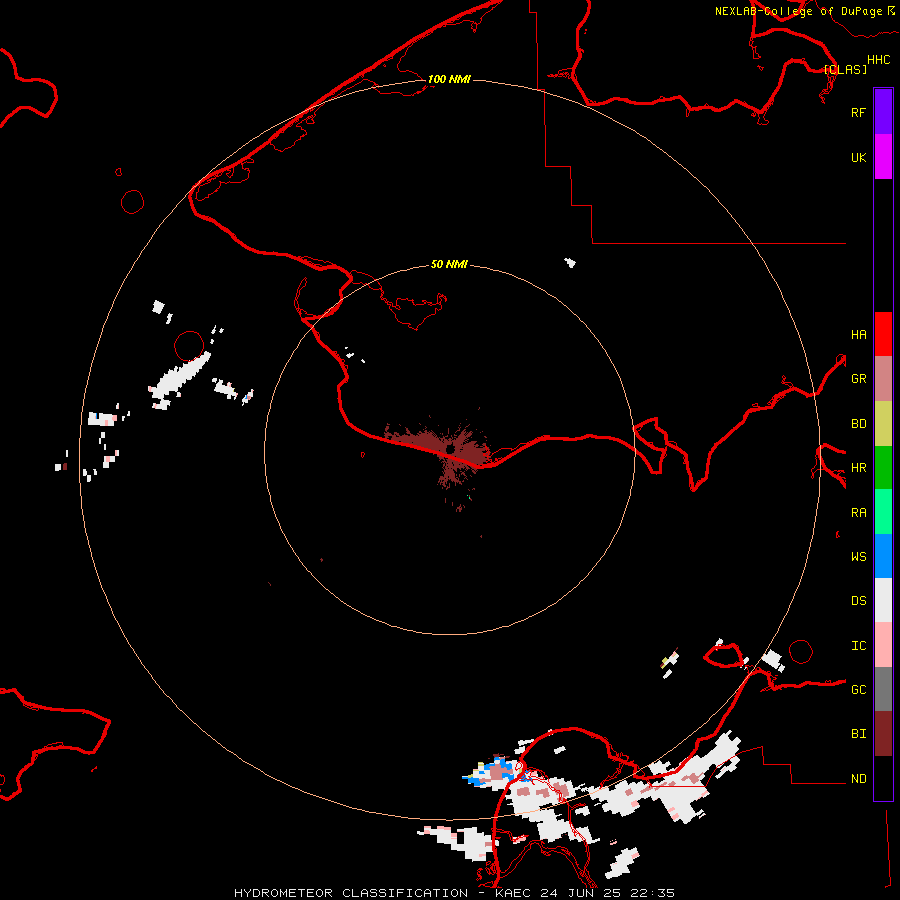Viewport: 900px width, 900px height.
Task: Click the IC pink legend swatch
Action: [883, 645]
